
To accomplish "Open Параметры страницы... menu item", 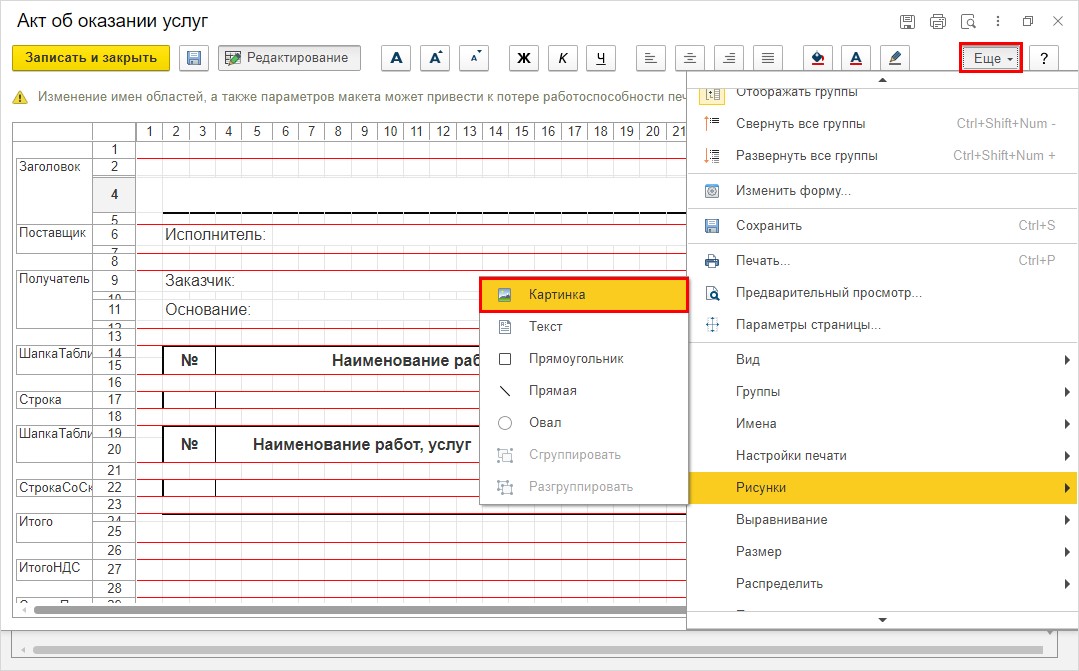I will click(882, 325).
